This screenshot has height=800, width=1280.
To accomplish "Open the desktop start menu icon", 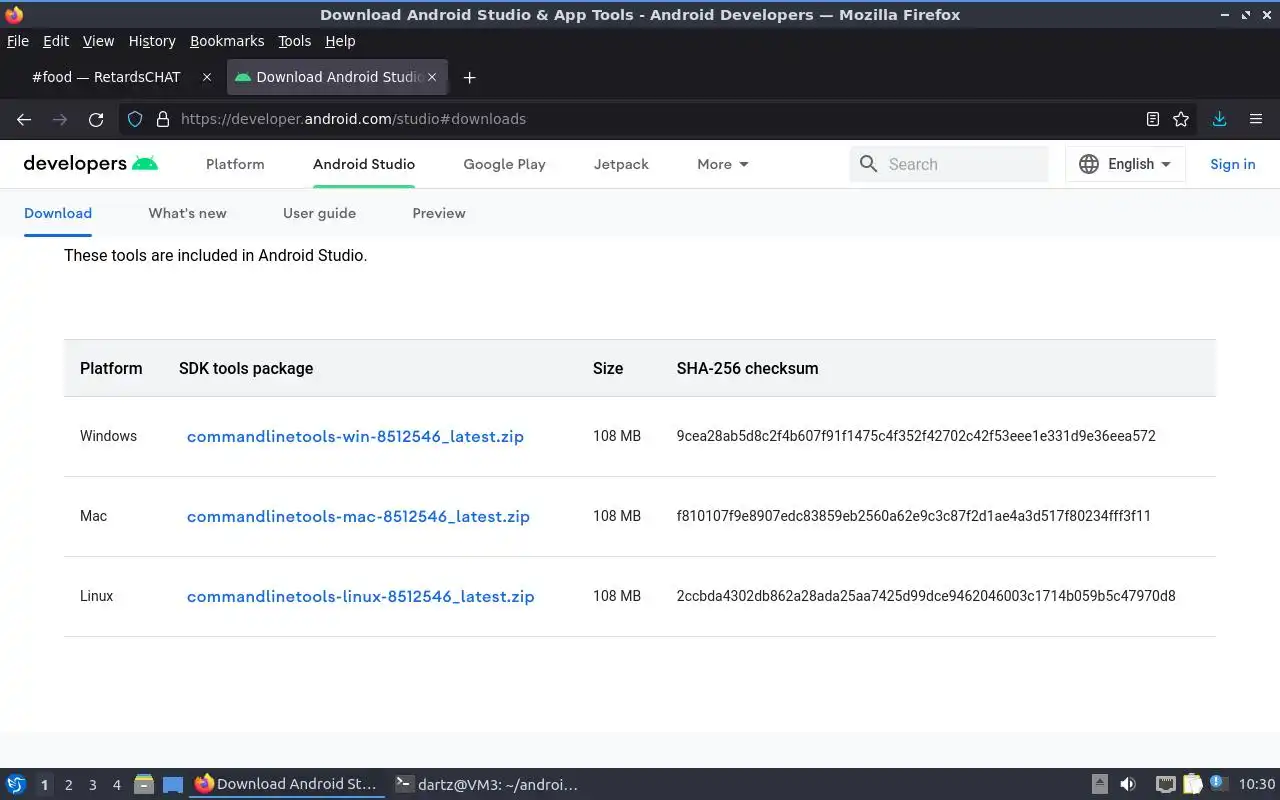I will click(16, 784).
